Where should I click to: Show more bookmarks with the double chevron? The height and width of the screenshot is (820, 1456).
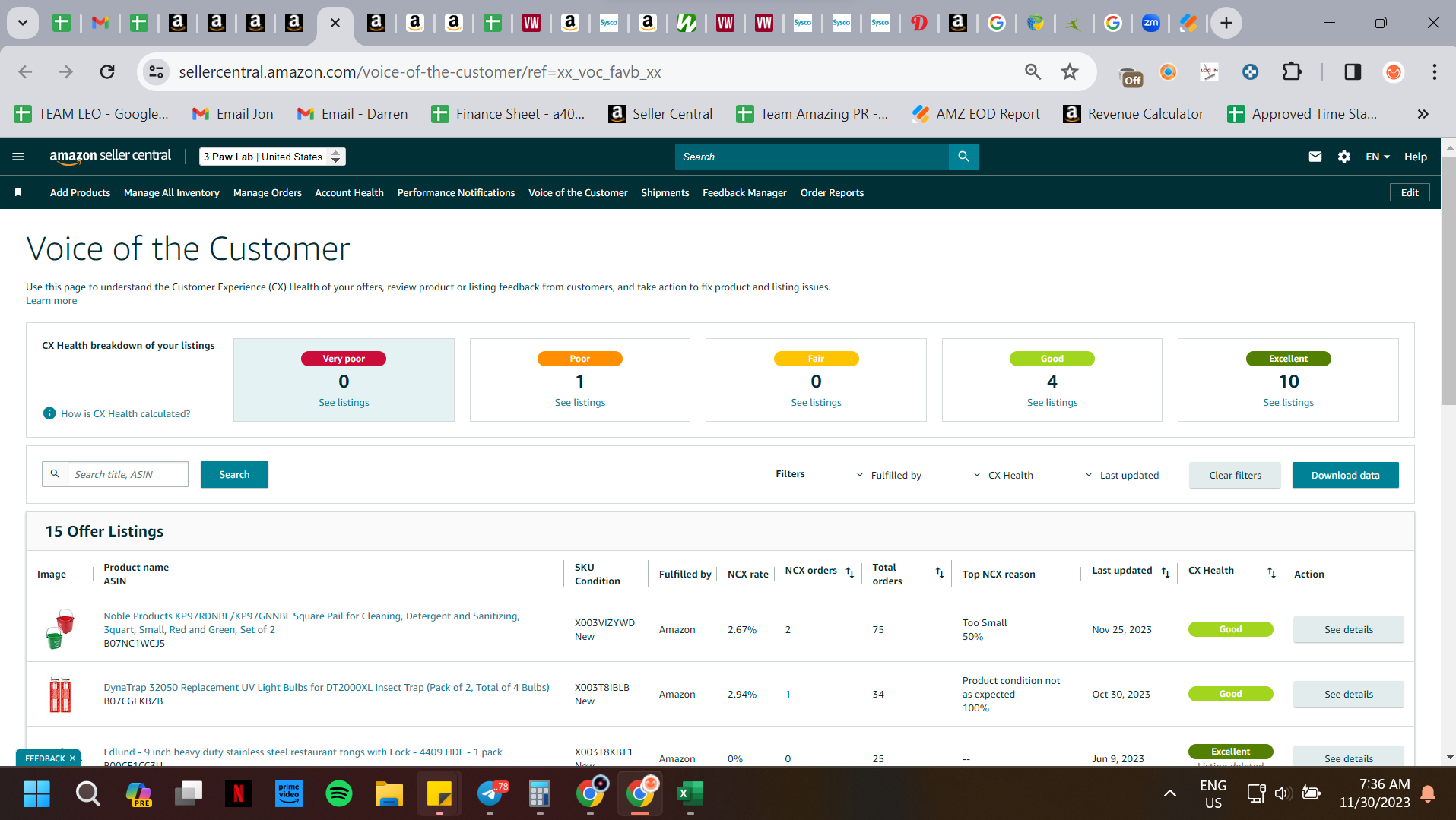(x=1423, y=114)
